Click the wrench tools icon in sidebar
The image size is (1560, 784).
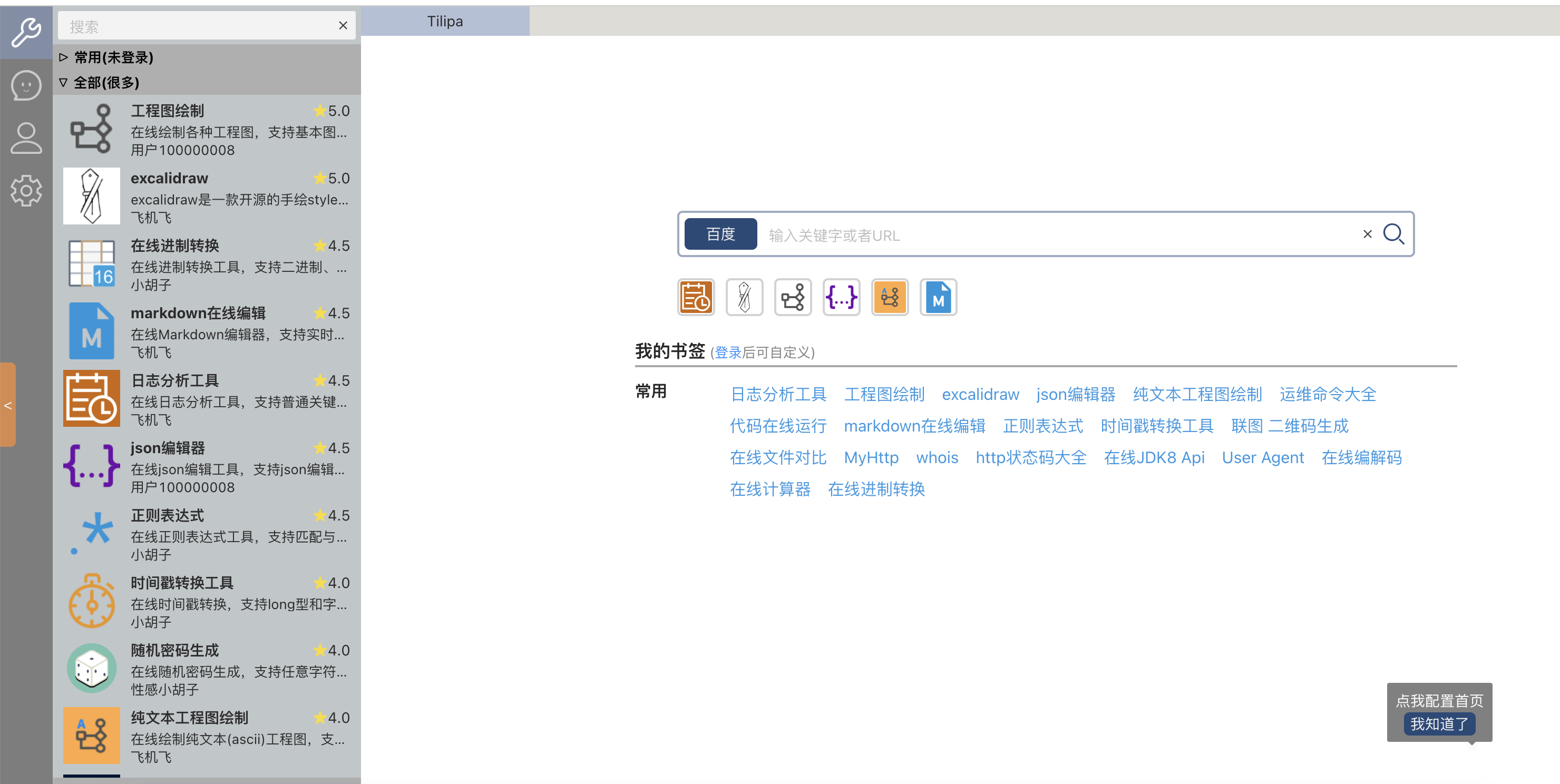point(26,32)
